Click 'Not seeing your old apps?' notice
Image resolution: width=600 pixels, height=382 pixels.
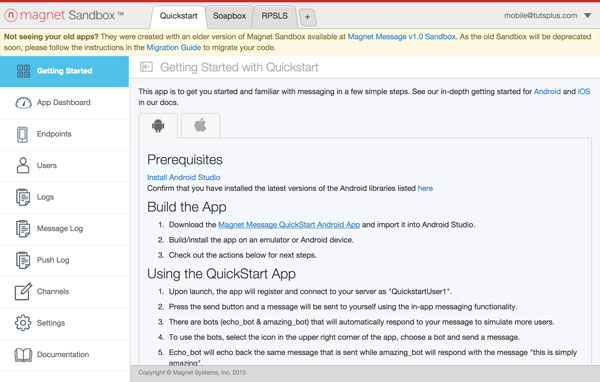pyautogui.click(x=51, y=37)
